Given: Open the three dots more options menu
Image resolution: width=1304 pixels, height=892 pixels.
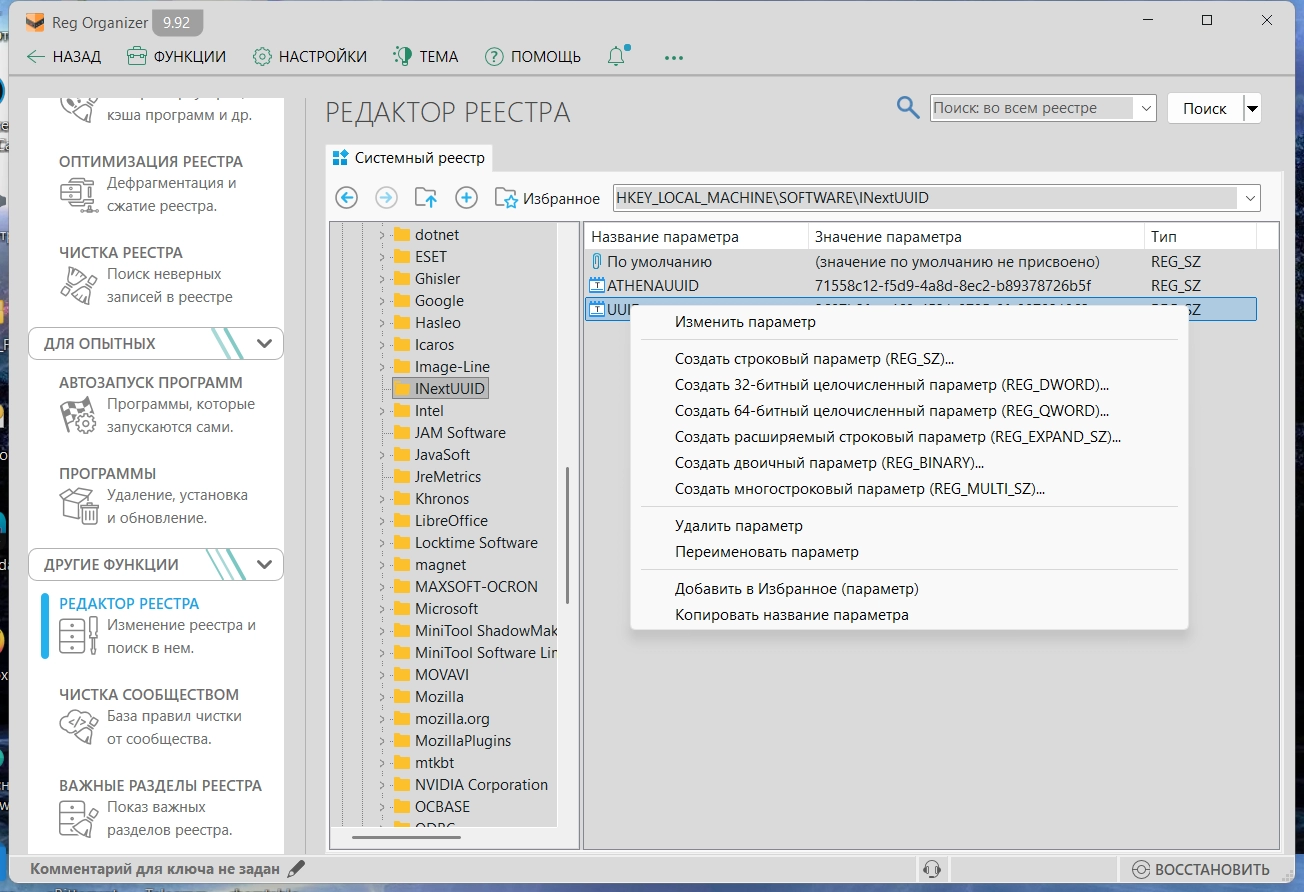Looking at the screenshot, I should click(x=673, y=57).
